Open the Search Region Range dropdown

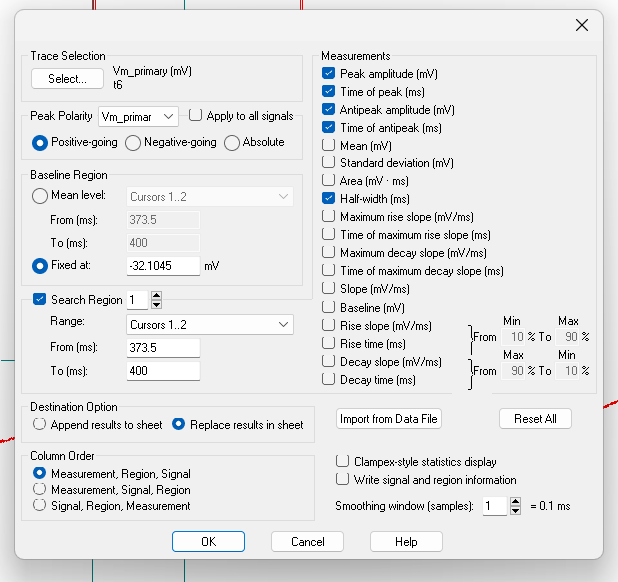pos(210,325)
